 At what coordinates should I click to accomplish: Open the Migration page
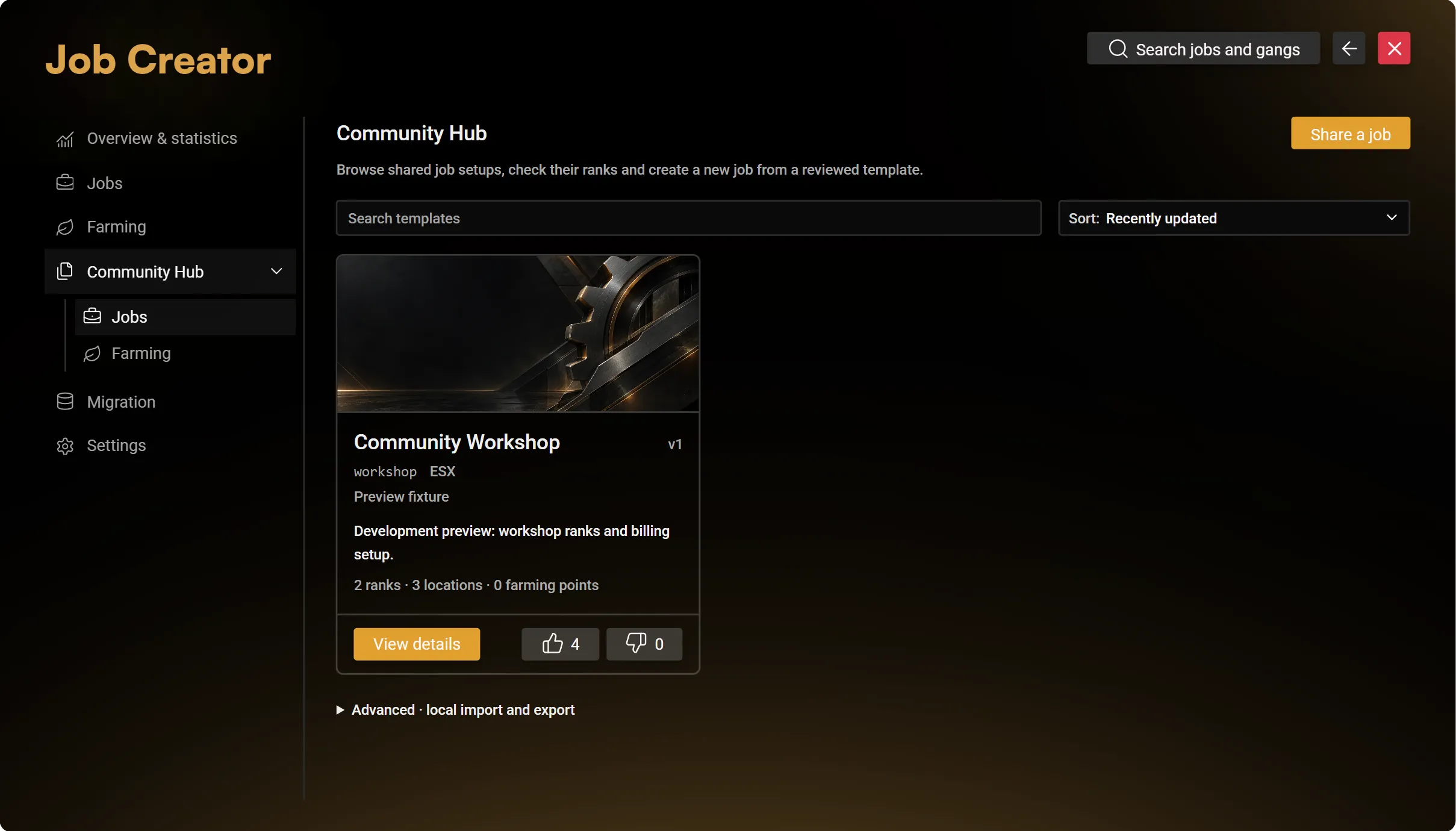tap(170, 402)
